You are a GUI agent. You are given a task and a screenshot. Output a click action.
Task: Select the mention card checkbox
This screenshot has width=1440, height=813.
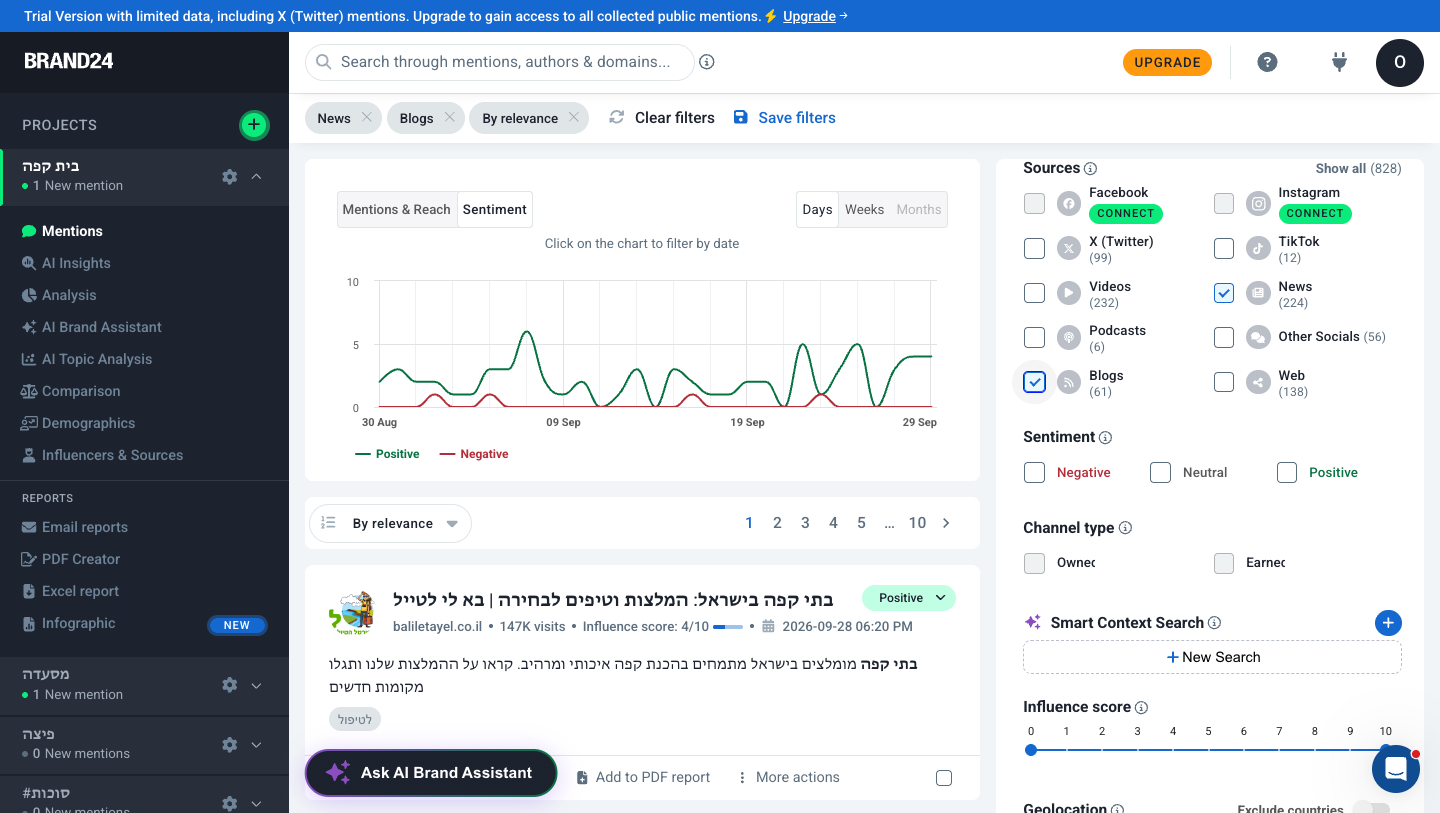(944, 778)
